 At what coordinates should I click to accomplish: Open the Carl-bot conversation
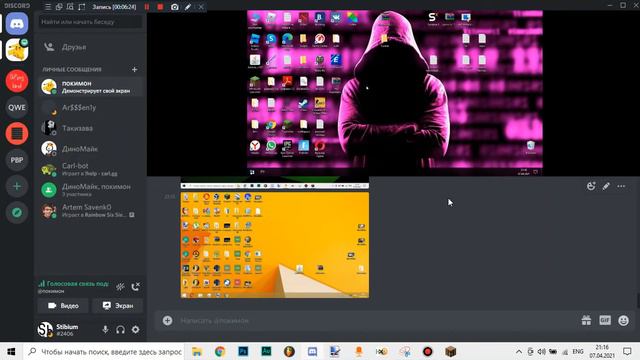[91, 169]
